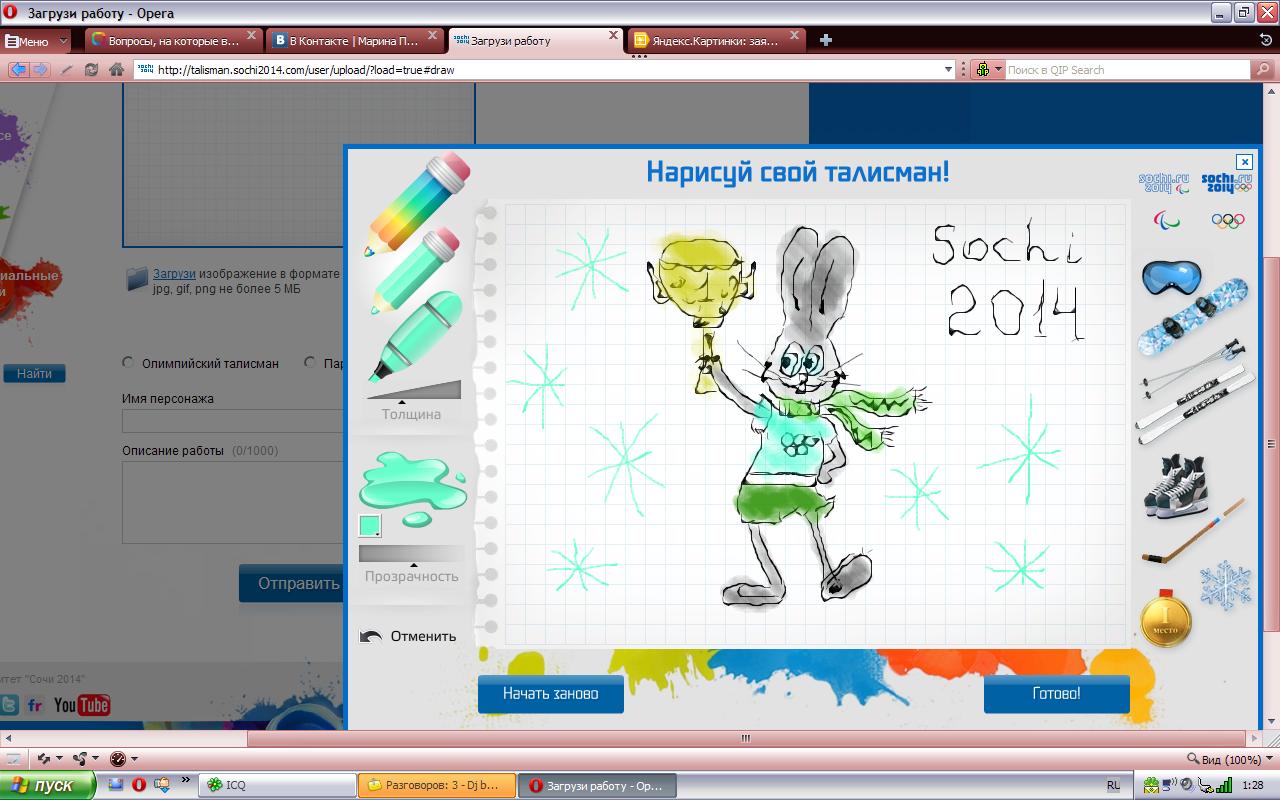The height and width of the screenshot is (800, 1280).
Task: Select the turquoise marker highlighter tool
Action: coord(415,336)
